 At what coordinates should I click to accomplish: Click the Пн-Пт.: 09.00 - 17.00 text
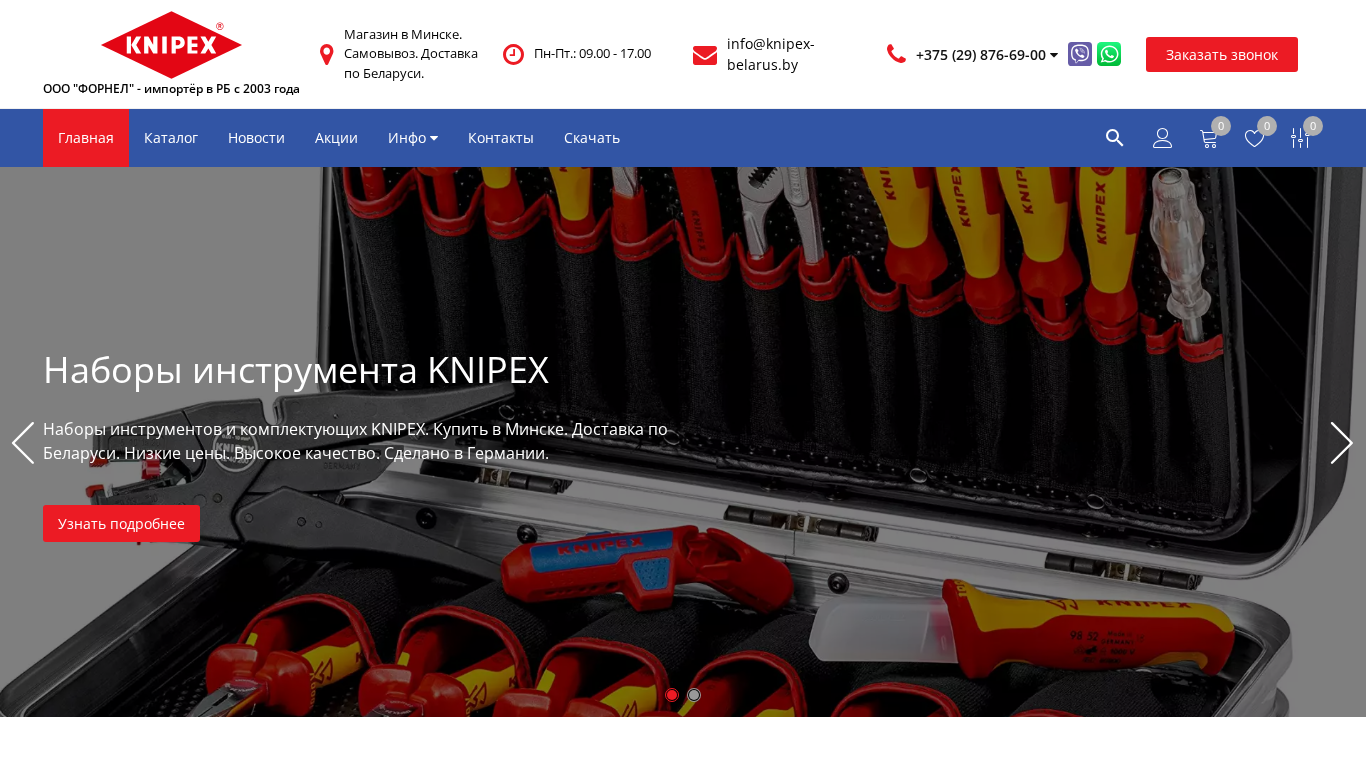coord(592,54)
